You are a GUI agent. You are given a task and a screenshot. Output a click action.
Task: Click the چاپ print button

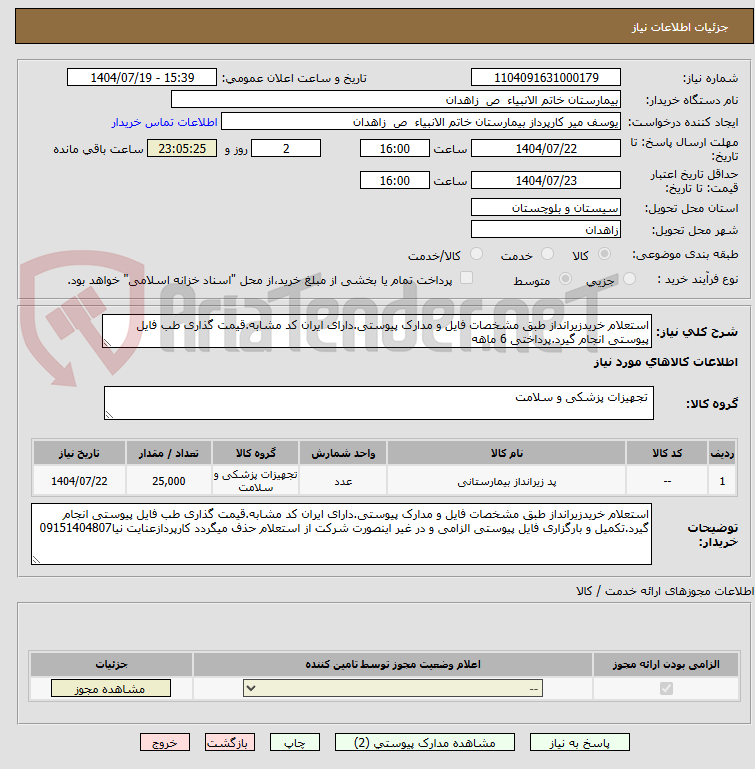click(x=295, y=743)
